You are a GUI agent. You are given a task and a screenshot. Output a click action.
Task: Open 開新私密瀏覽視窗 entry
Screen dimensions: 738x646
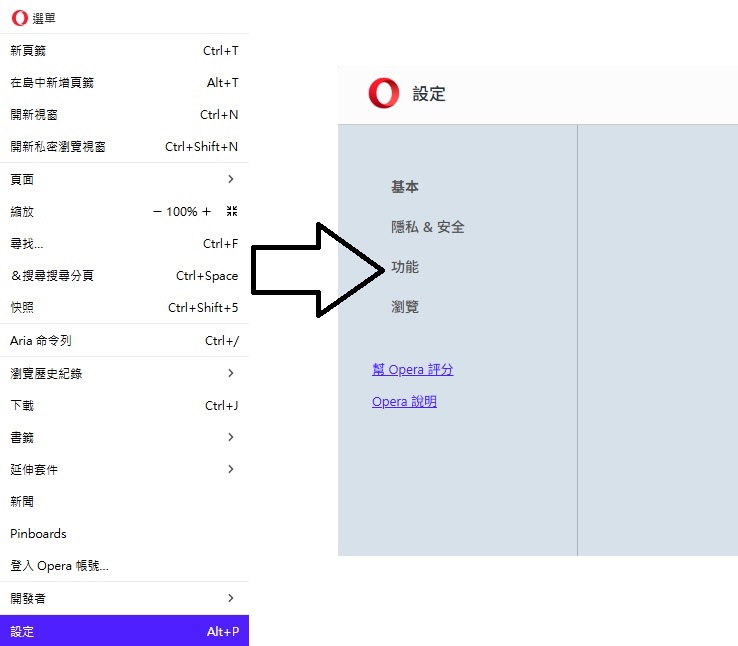(124, 146)
